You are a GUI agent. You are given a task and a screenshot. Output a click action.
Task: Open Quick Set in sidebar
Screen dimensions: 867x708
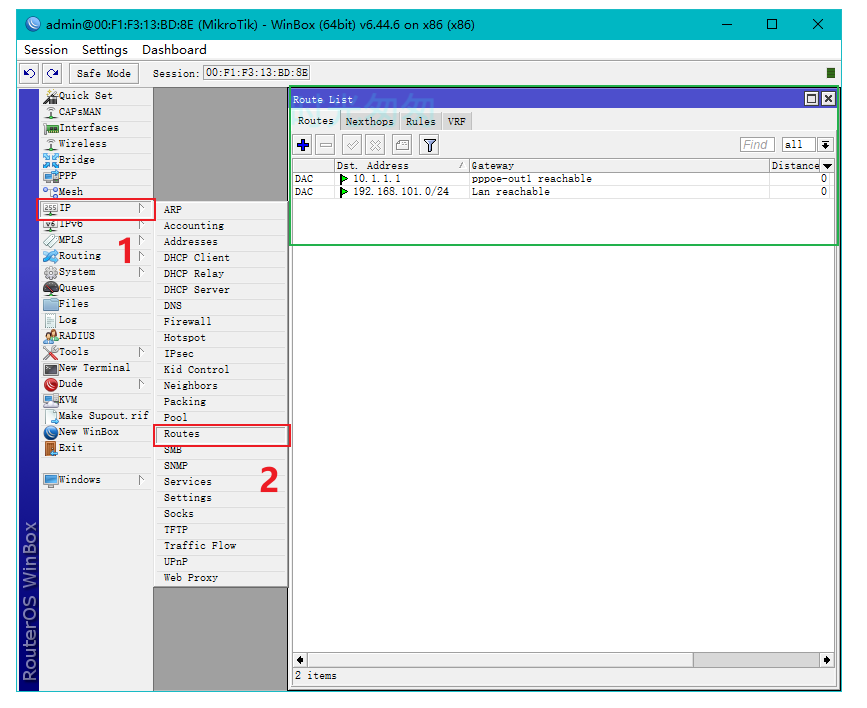[97, 96]
